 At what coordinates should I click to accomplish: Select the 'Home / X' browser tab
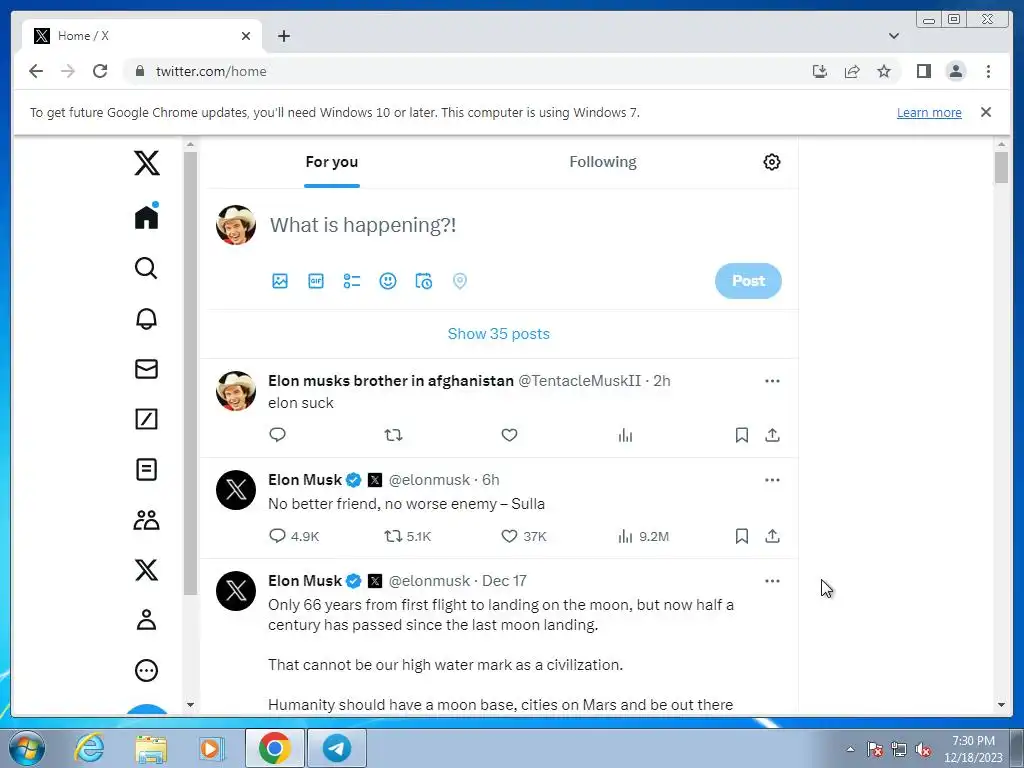coord(142,36)
